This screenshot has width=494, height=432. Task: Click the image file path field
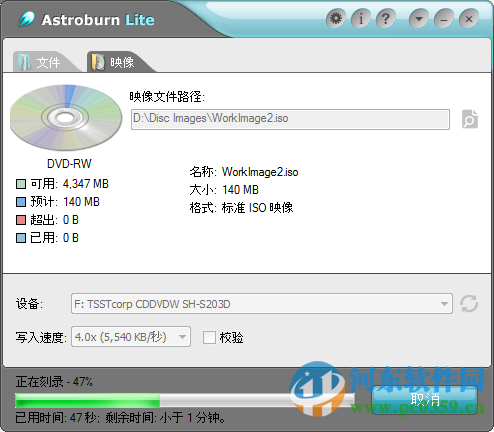click(290, 119)
